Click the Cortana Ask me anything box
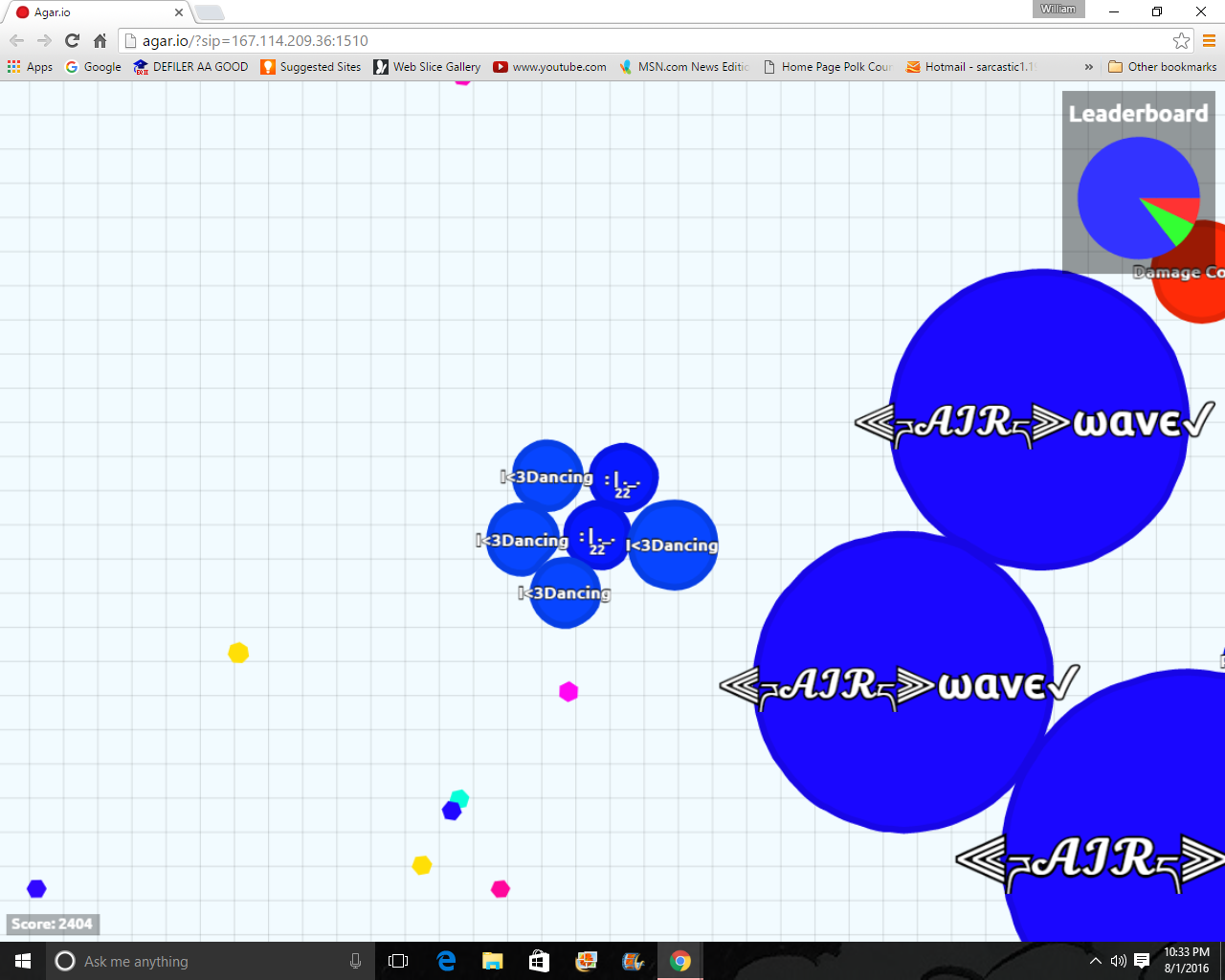Image resolution: width=1225 pixels, height=980 pixels. (x=211, y=961)
